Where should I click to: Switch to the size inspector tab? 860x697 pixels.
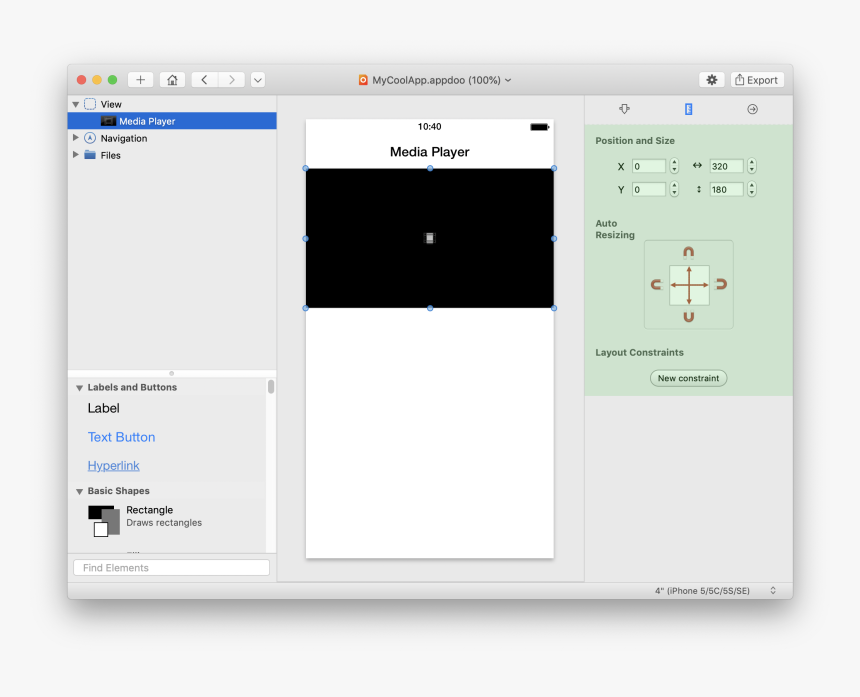tap(688, 110)
